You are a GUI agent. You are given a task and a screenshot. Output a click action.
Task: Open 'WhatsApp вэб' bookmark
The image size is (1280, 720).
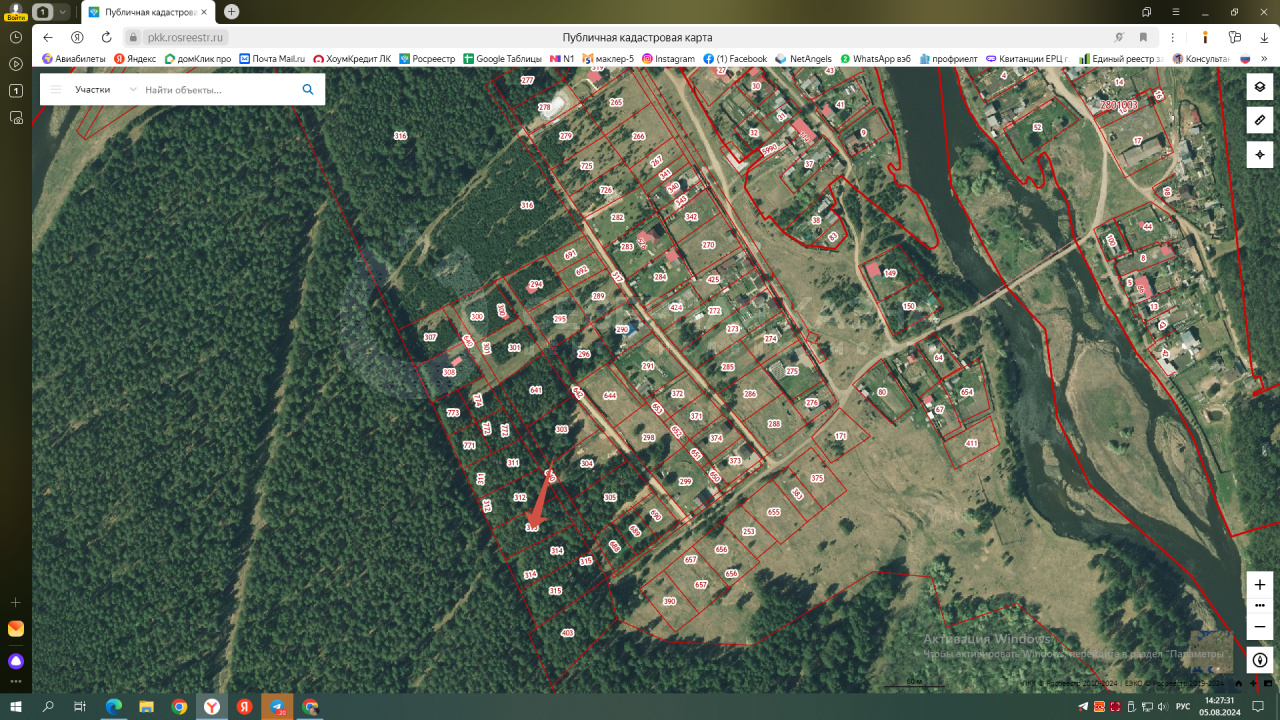click(x=875, y=59)
